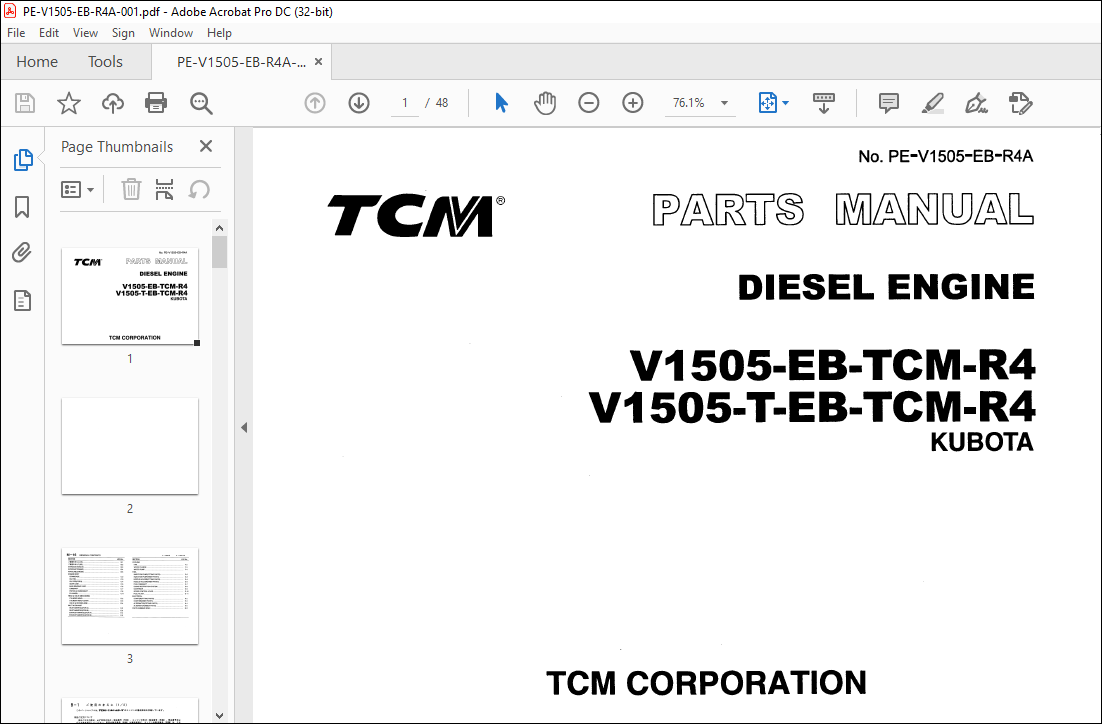1102x724 pixels.
Task: Click the stamp and edit tool icon
Action: coord(1020,103)
